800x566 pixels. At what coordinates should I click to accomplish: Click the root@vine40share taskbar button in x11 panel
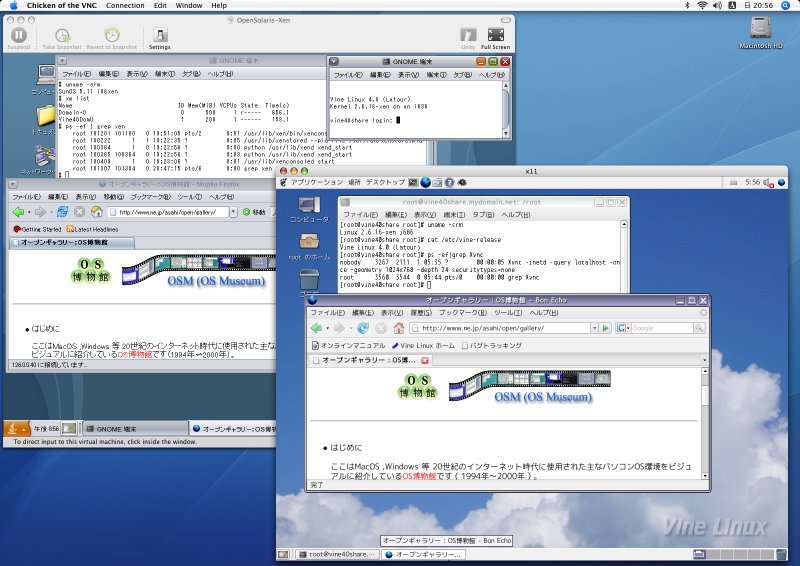(338, 554)
